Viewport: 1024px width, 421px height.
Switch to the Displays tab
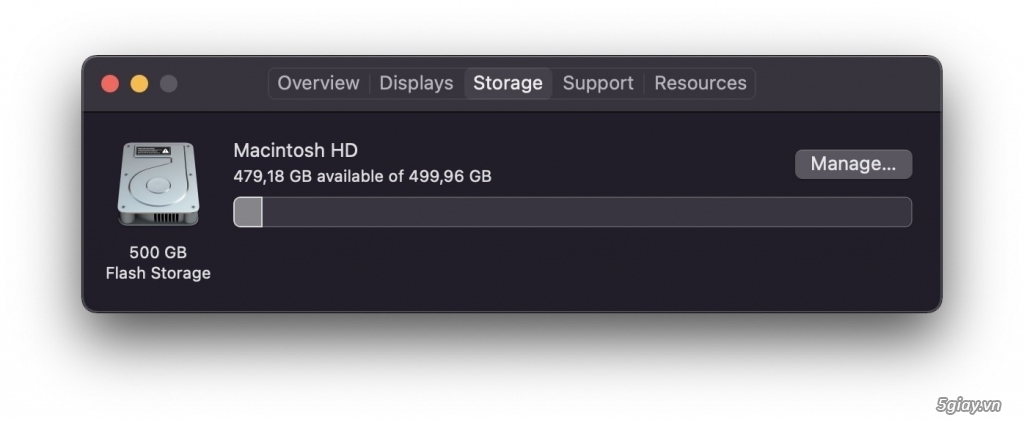tap(416, 84)
